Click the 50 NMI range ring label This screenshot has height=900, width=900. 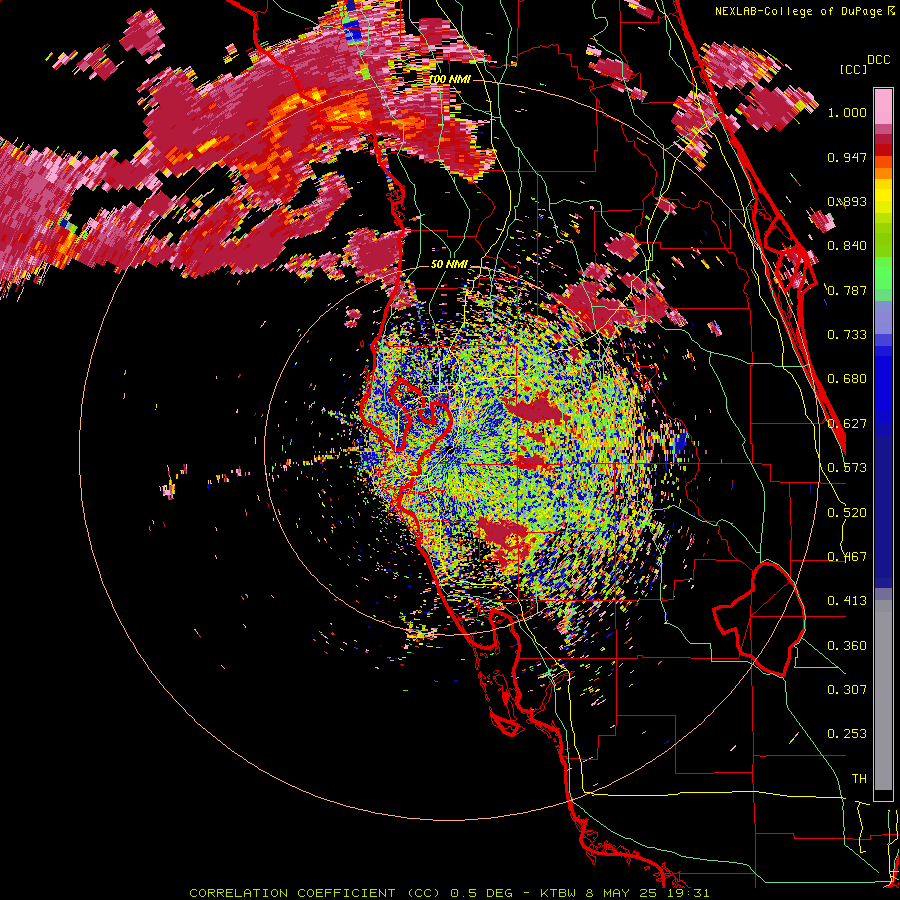(450, 265)
